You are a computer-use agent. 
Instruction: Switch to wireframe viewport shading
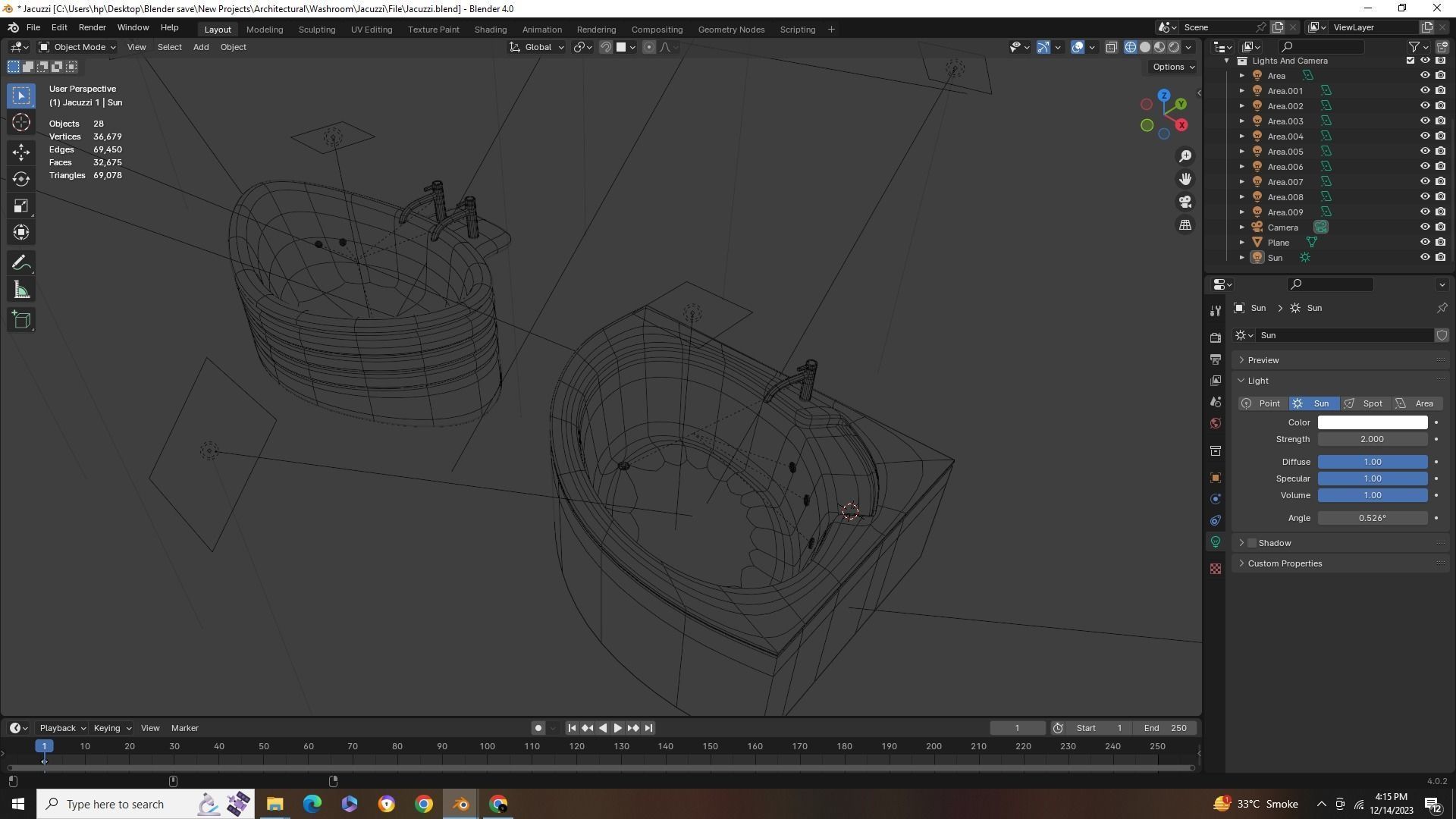pos(1131,47)
